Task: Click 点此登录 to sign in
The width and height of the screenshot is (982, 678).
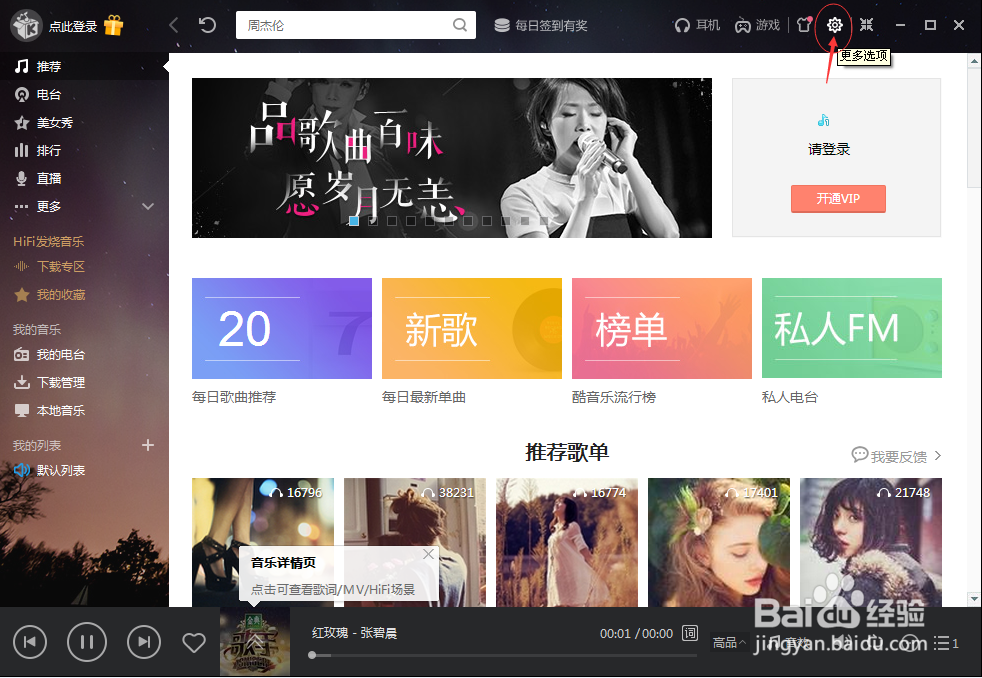Action: [x=73, y=26]
